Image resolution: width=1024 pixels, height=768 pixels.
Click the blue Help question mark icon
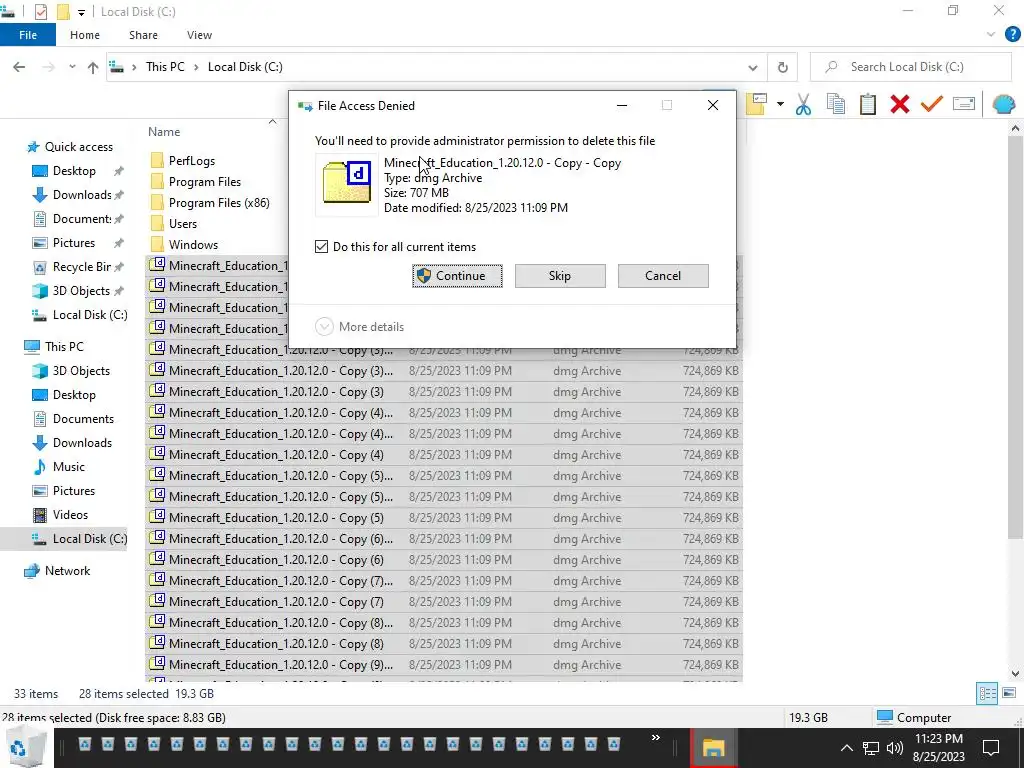click(x=1012, y=35)
